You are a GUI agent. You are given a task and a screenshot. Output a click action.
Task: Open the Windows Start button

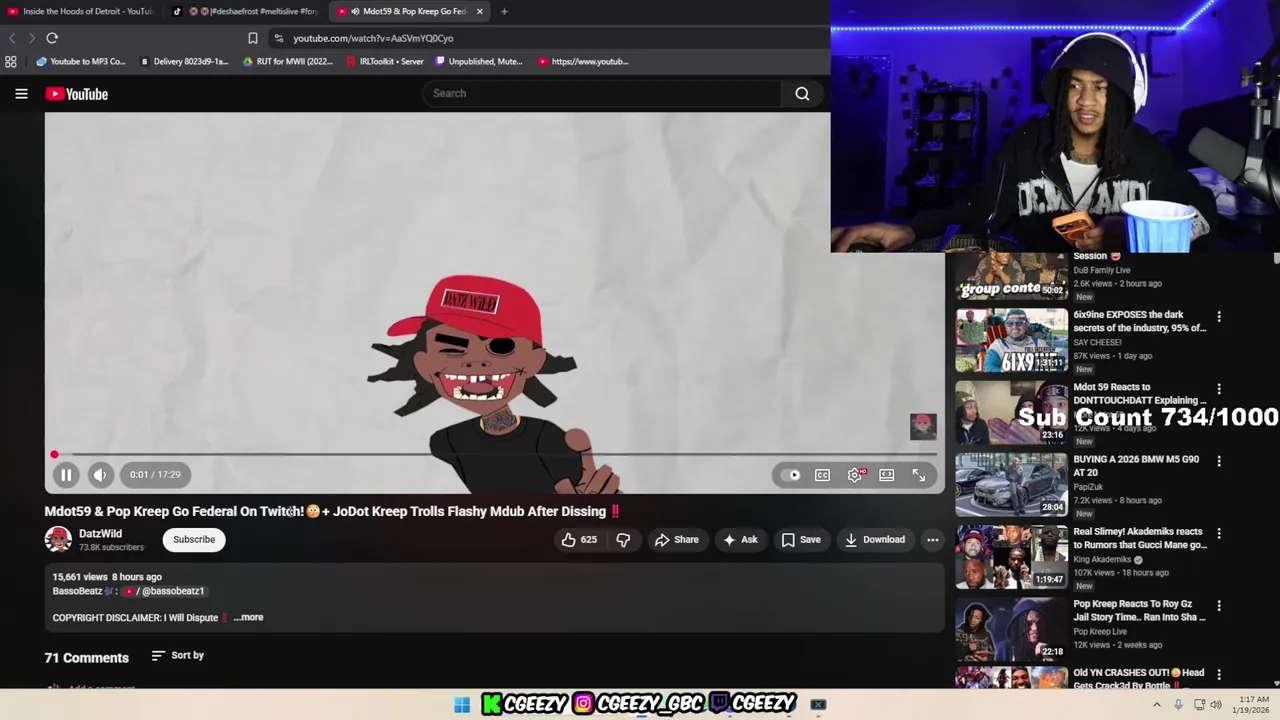point(462,704)
